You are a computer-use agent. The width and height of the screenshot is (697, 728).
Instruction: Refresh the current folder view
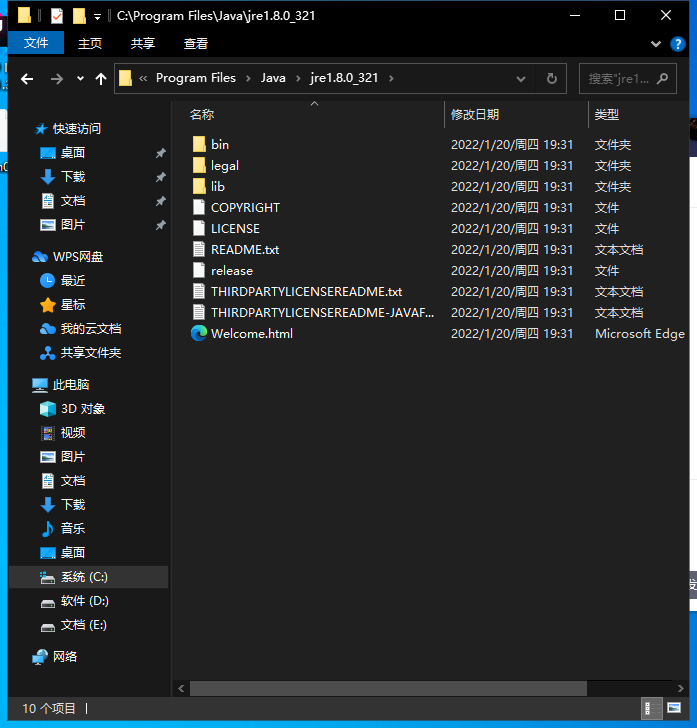point(551,78)
